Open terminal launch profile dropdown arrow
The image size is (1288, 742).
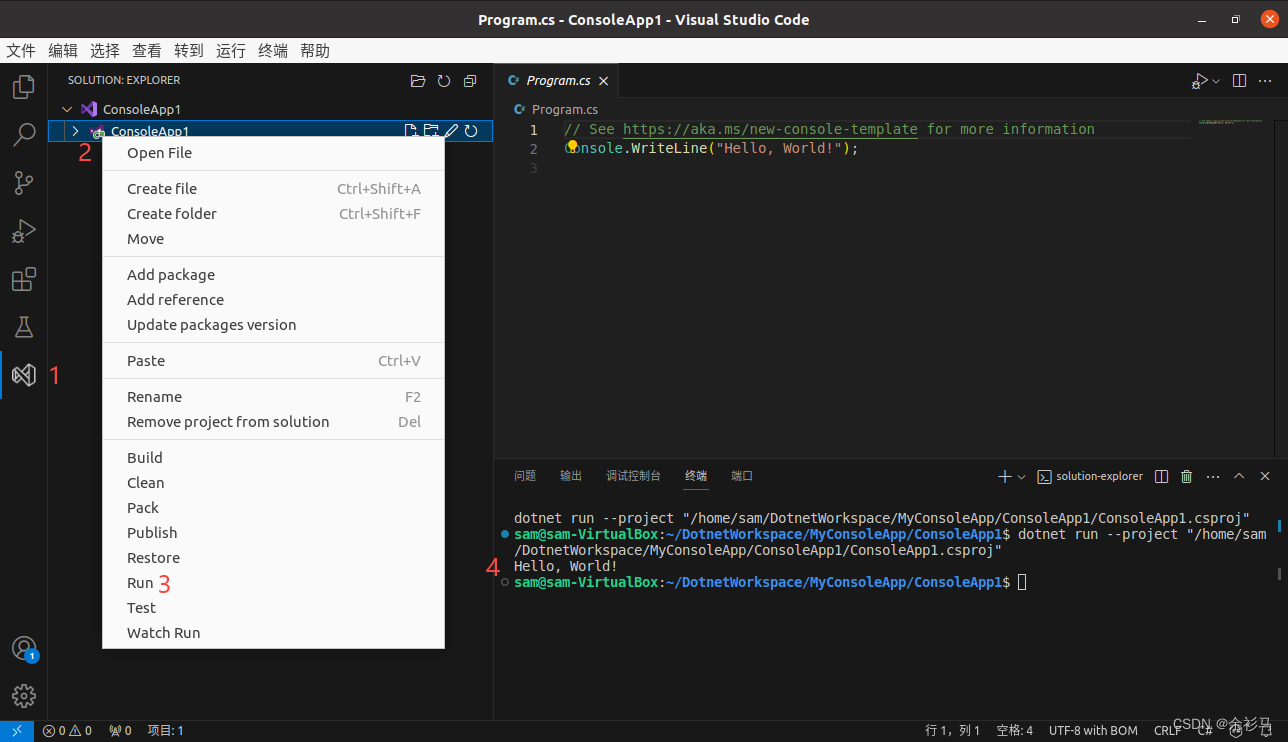click(1021, 477)
